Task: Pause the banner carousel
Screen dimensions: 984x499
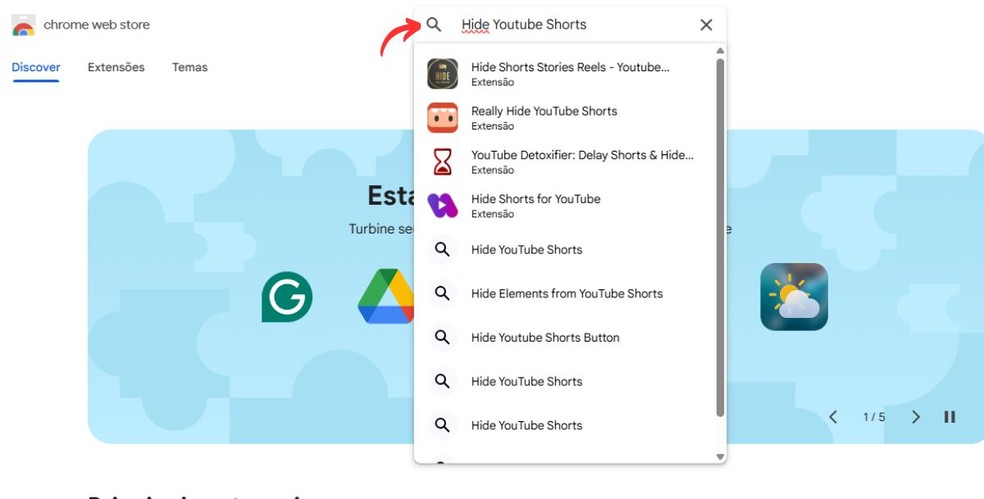Action: [949, 417]
